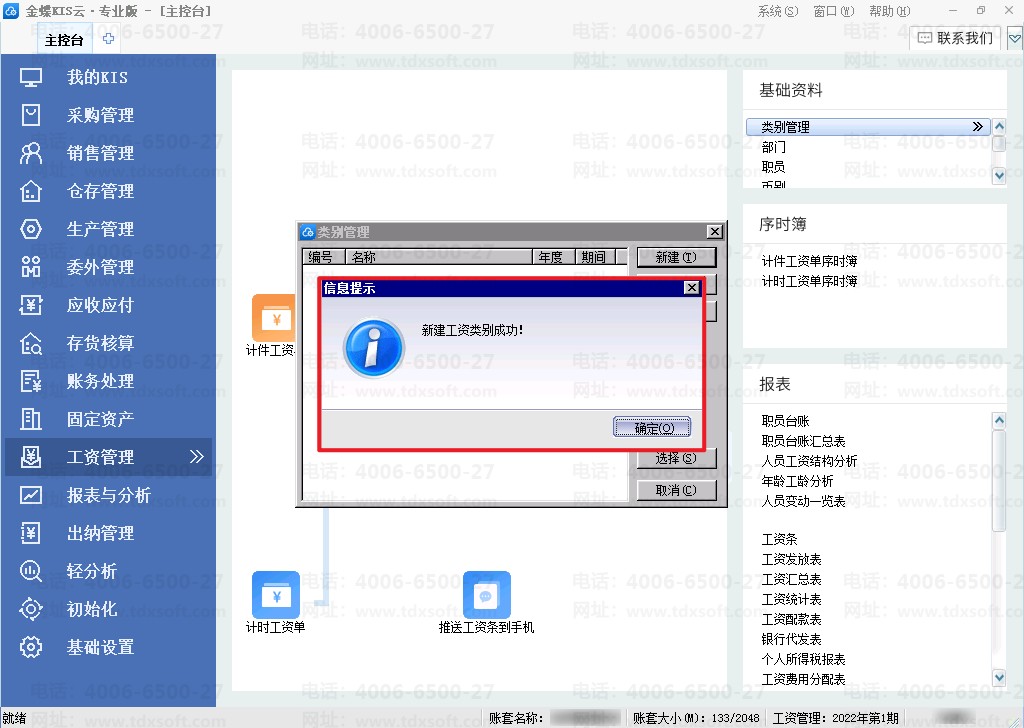This screenshot has height=728, width=1024.
Task: Open the 工资费用分配表 report
Action: pos(803,680)
